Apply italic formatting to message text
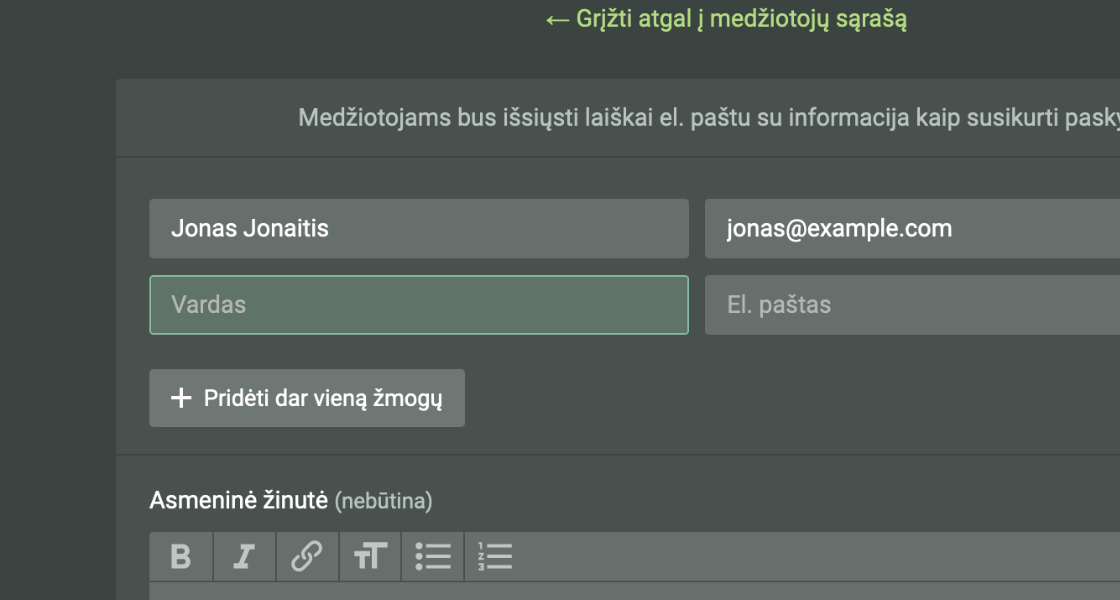The image size is (1120, 600). tap(244, 557)
